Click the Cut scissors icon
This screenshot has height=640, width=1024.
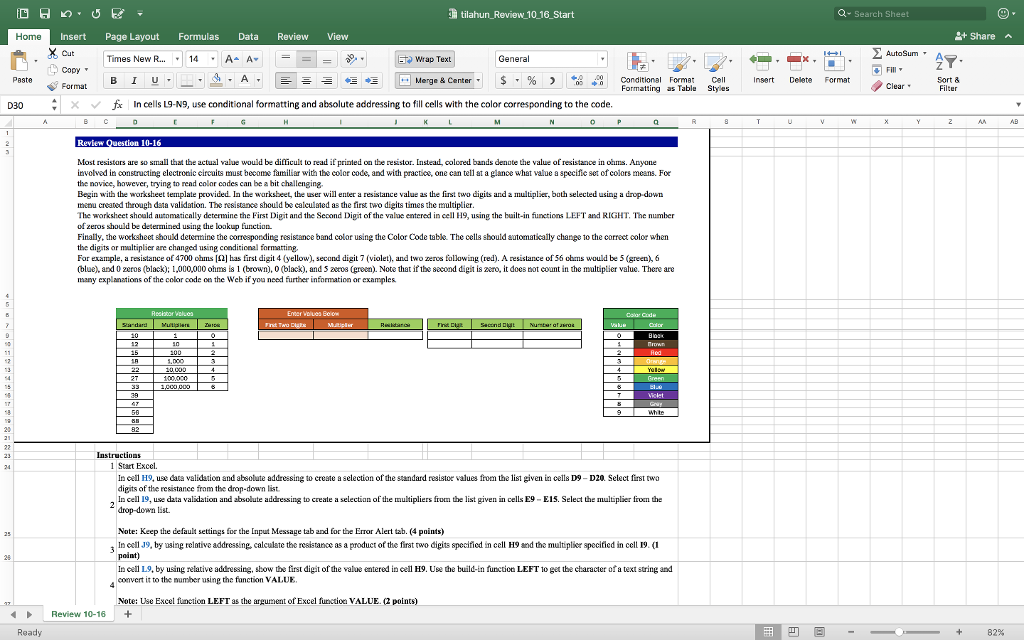point(52,53)
